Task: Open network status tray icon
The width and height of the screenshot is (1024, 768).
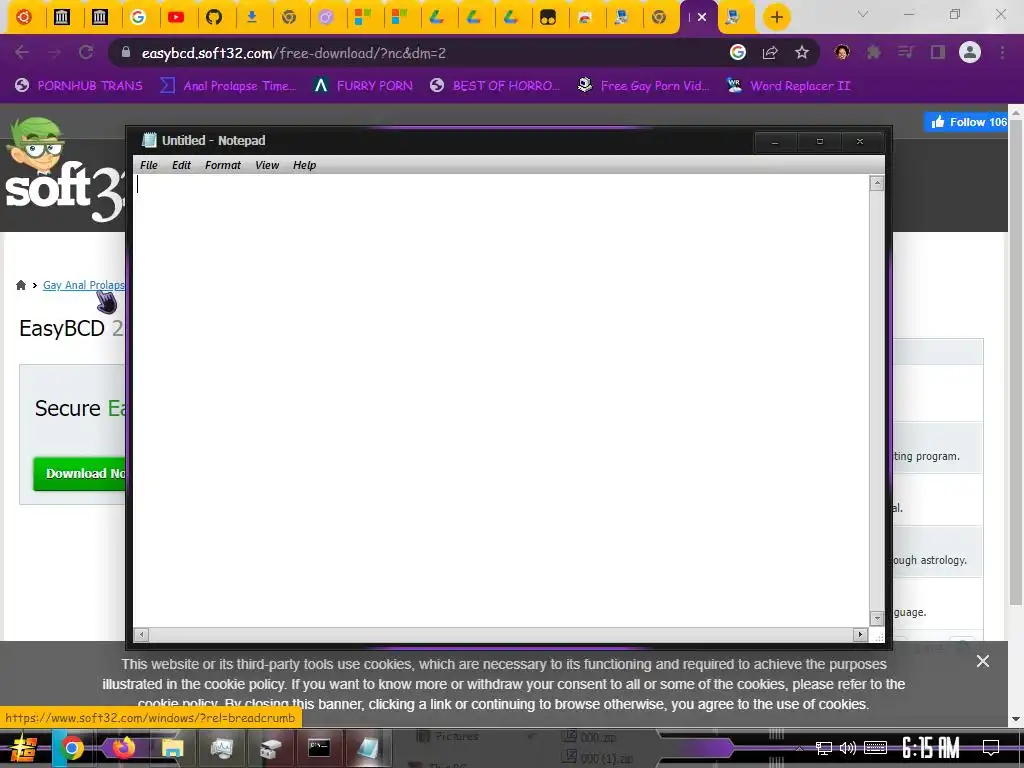Action: (824, 748)
